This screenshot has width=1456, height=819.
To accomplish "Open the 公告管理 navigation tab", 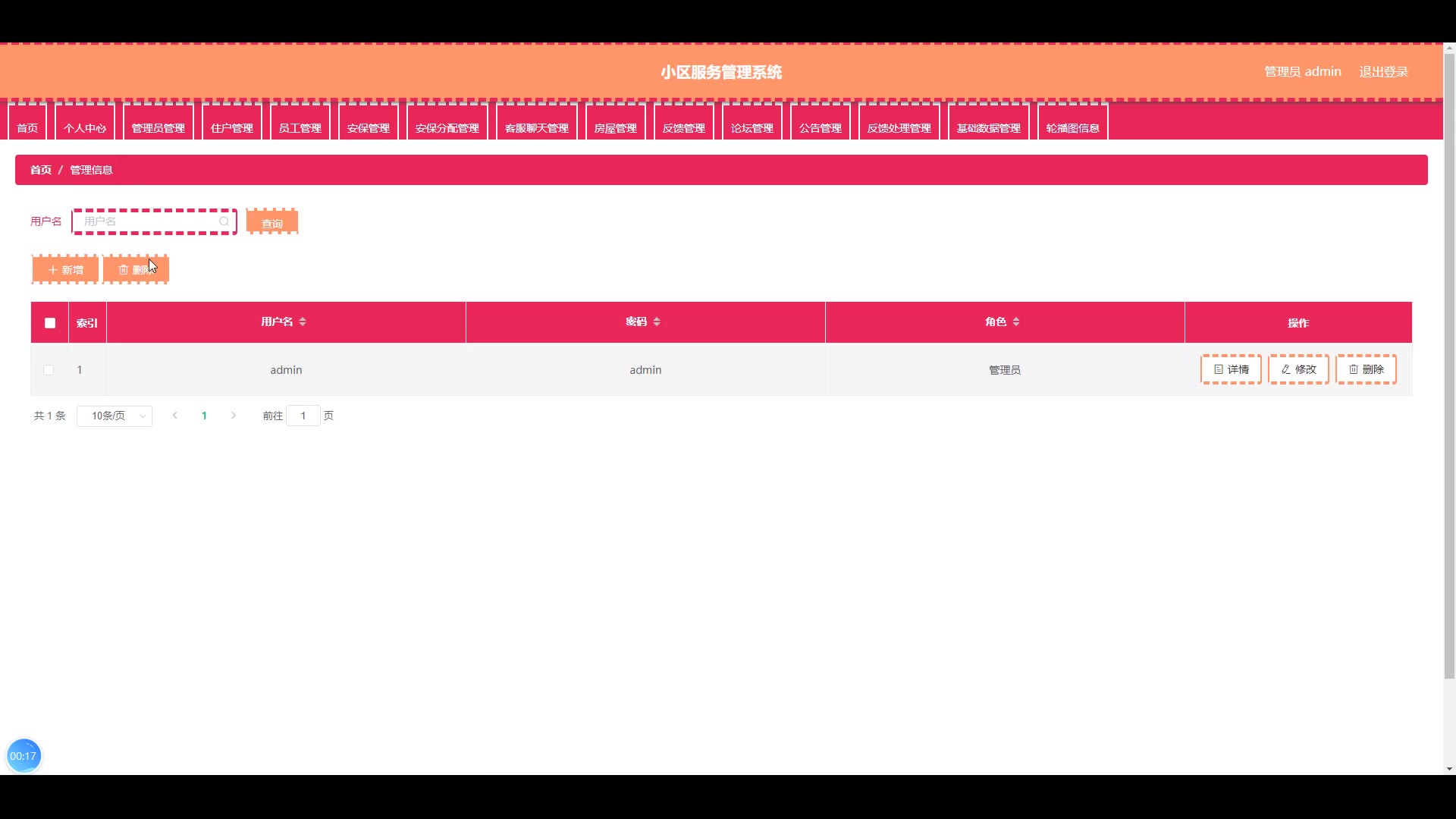I will coord(821,123).
